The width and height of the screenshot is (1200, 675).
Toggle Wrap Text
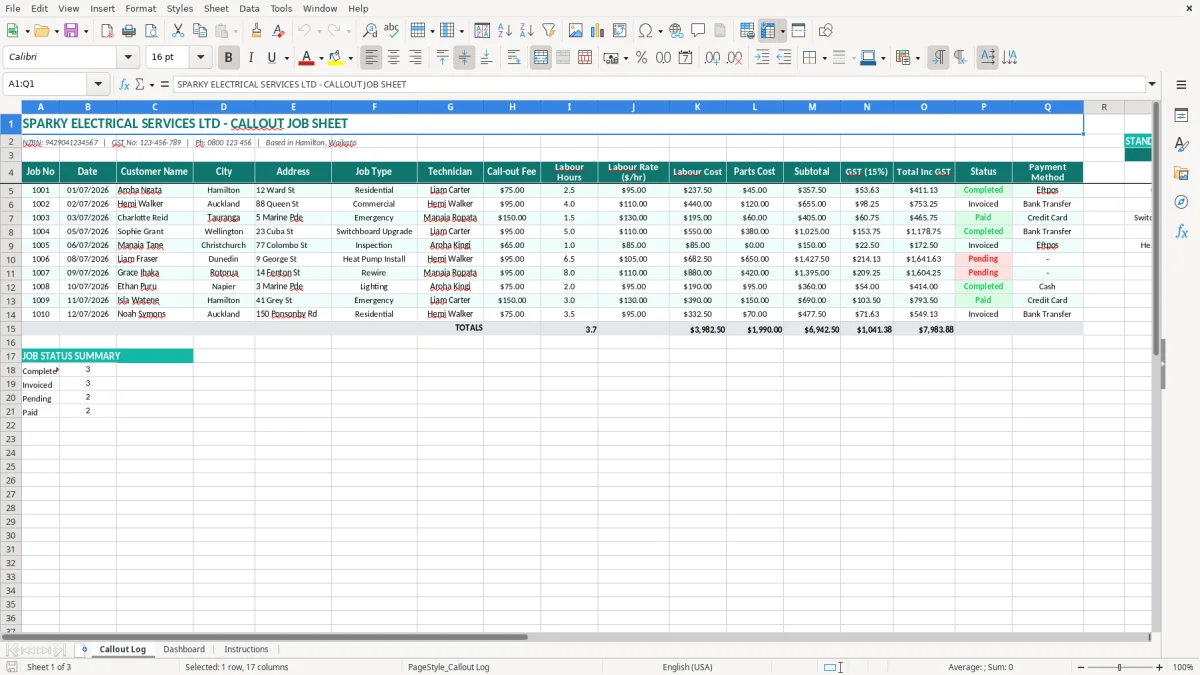point(513,58)
